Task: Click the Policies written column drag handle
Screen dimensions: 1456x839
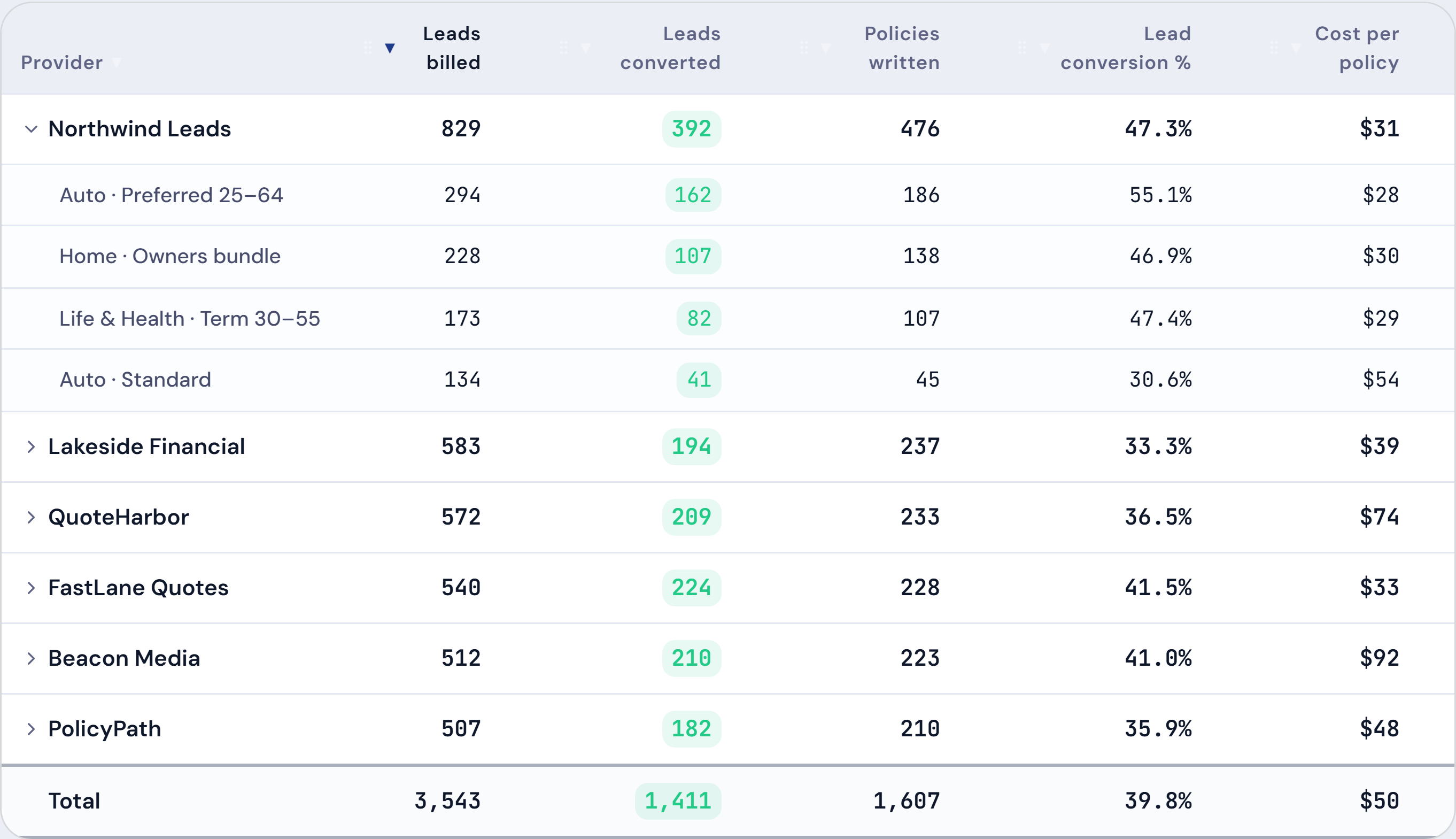Action: 804,48
